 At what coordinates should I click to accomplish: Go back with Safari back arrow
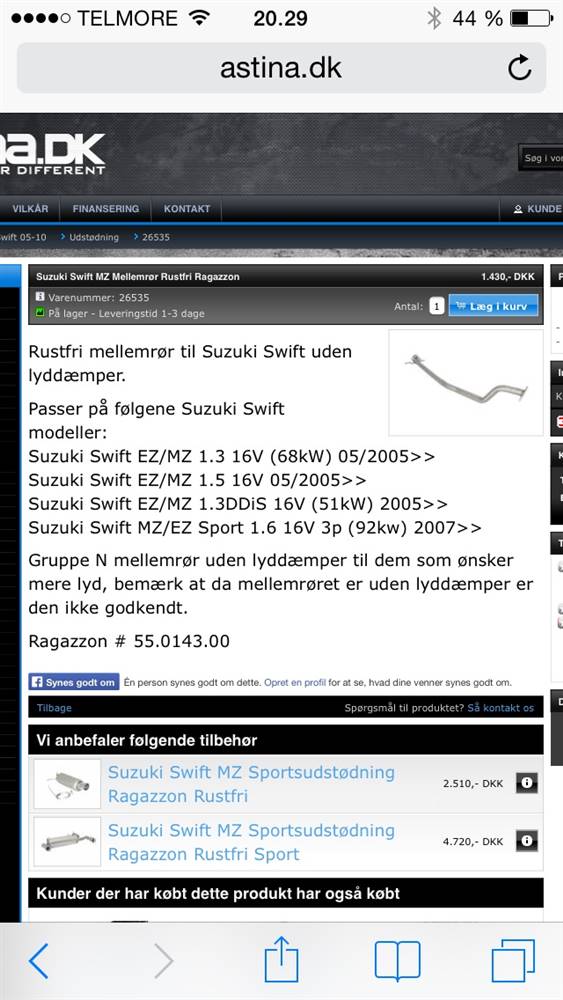coord(38,961)
